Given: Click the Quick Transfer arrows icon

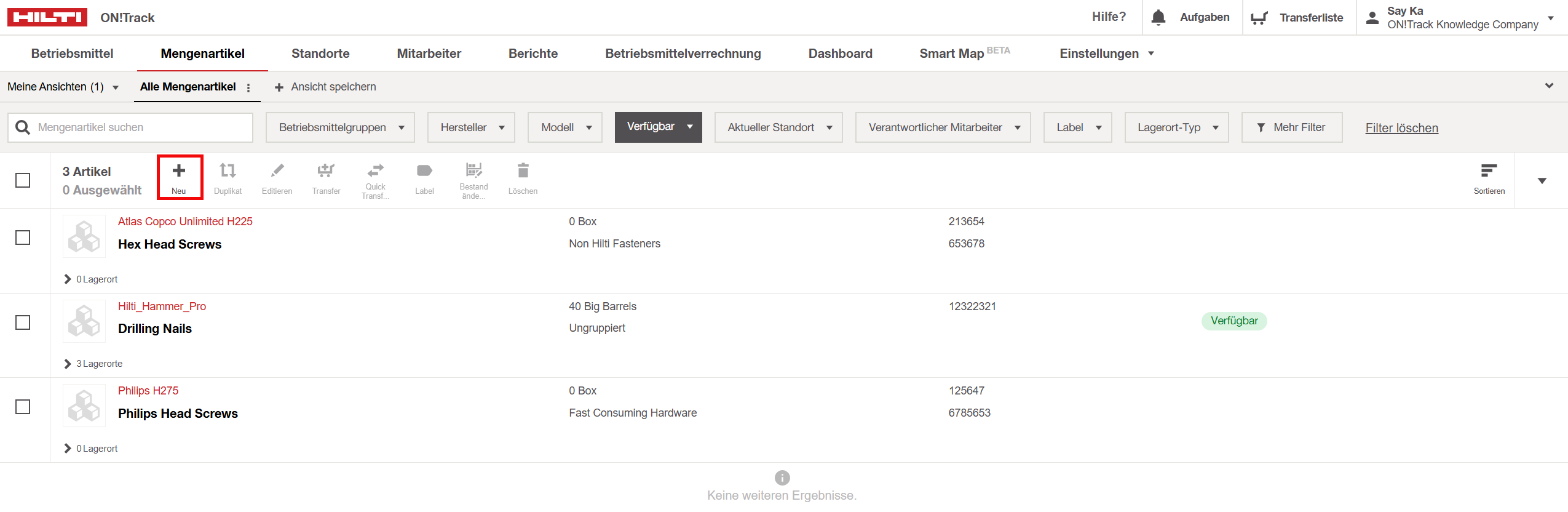Looking at the screenshot, I should (x=375, y=170).
